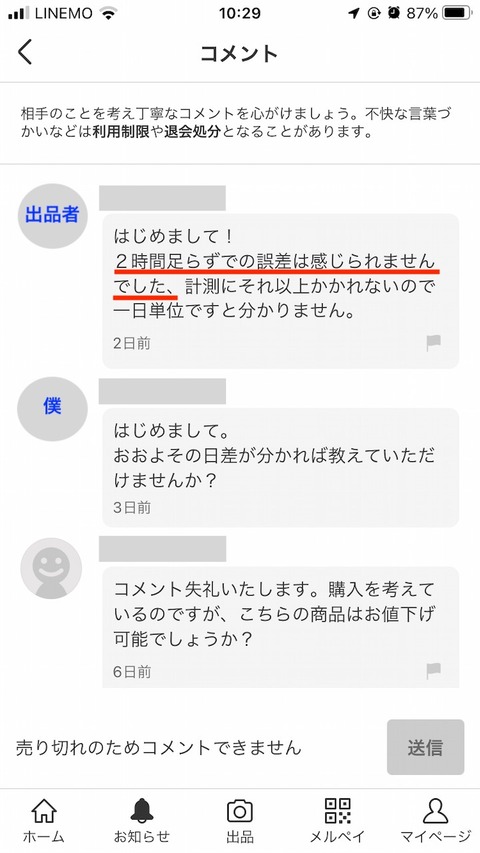Tap the username above the 日差 question
Screen dimensions: 480x853
point(162,391)
